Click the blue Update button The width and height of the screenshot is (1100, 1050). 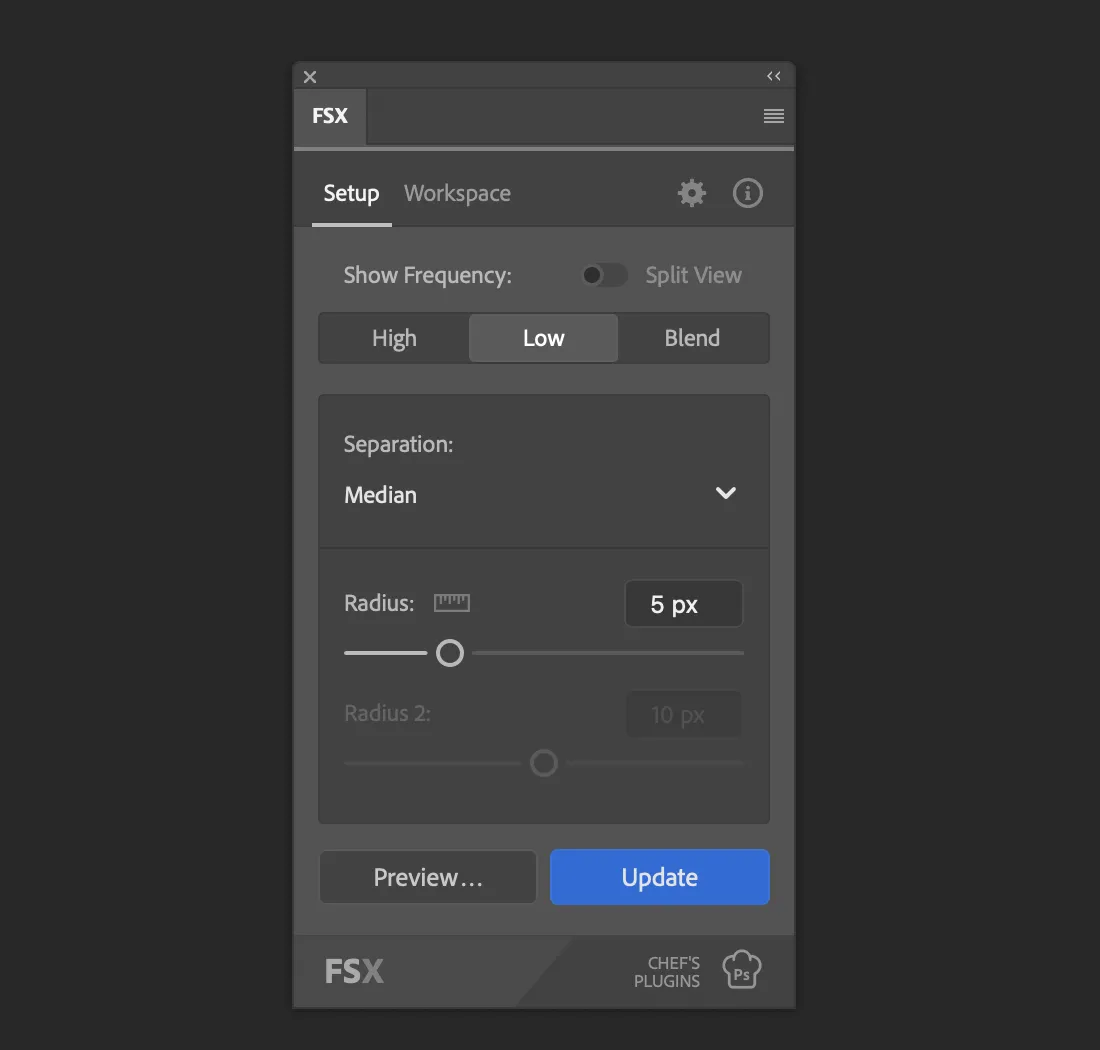659,877
